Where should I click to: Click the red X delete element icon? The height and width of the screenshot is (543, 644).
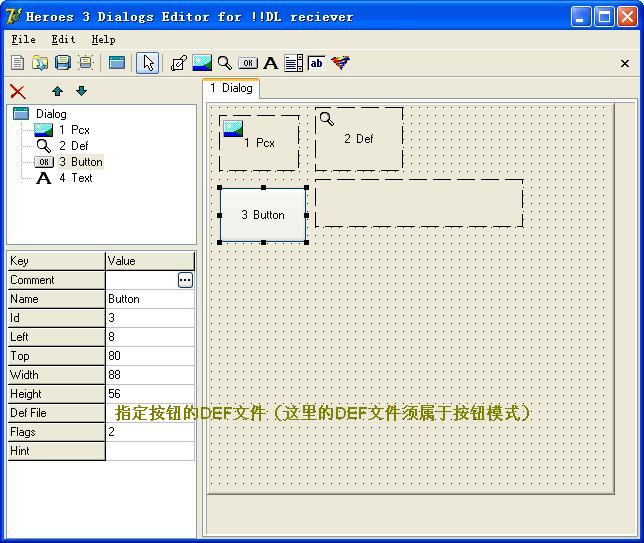tap(17, 91)
